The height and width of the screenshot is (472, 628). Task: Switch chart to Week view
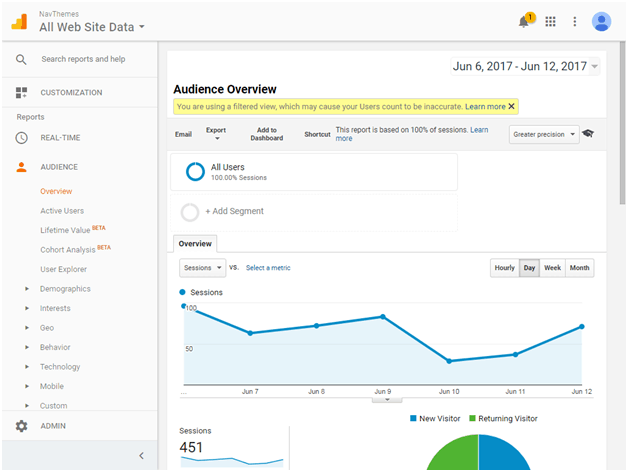(552, 268)
